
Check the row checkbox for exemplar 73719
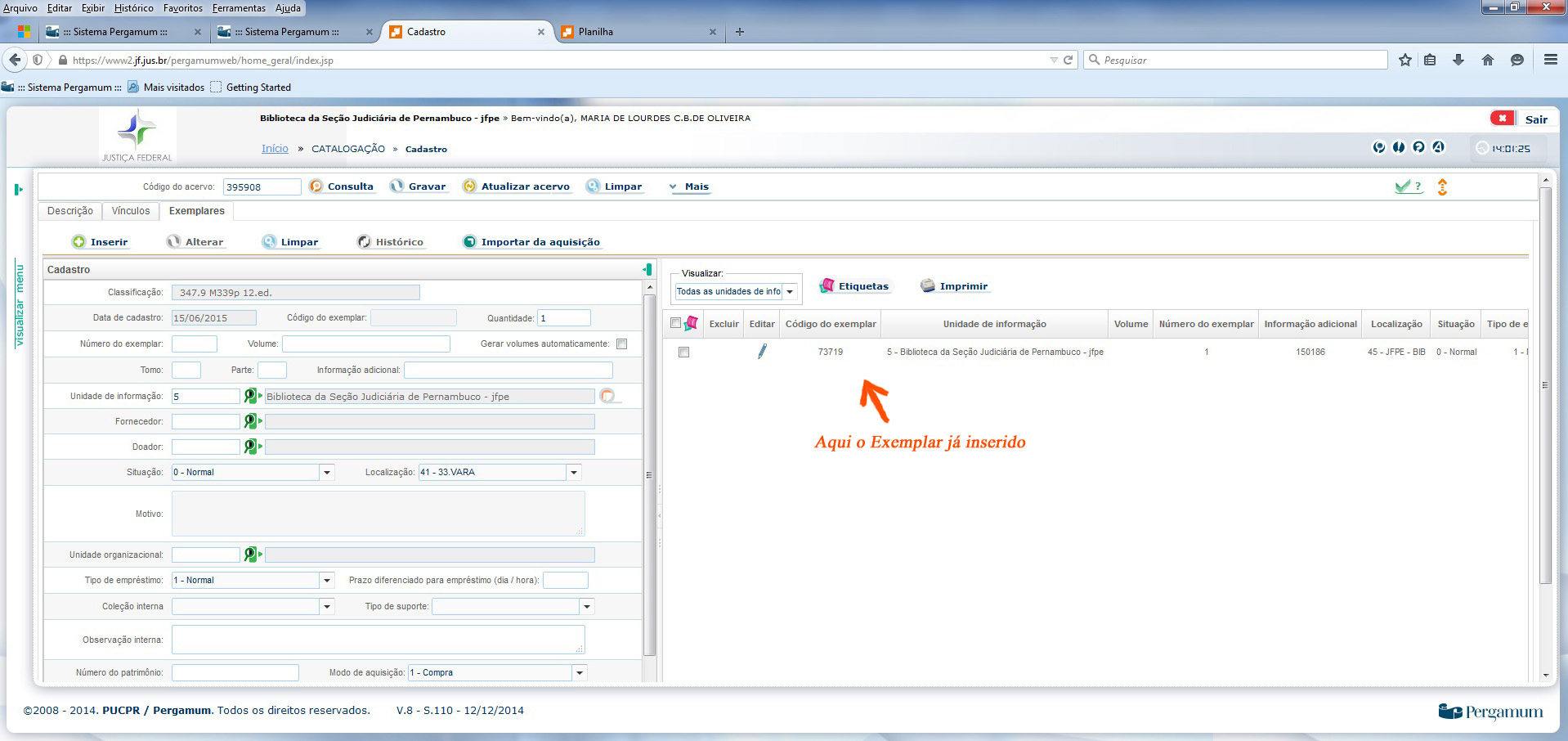(x=683, y=353)
